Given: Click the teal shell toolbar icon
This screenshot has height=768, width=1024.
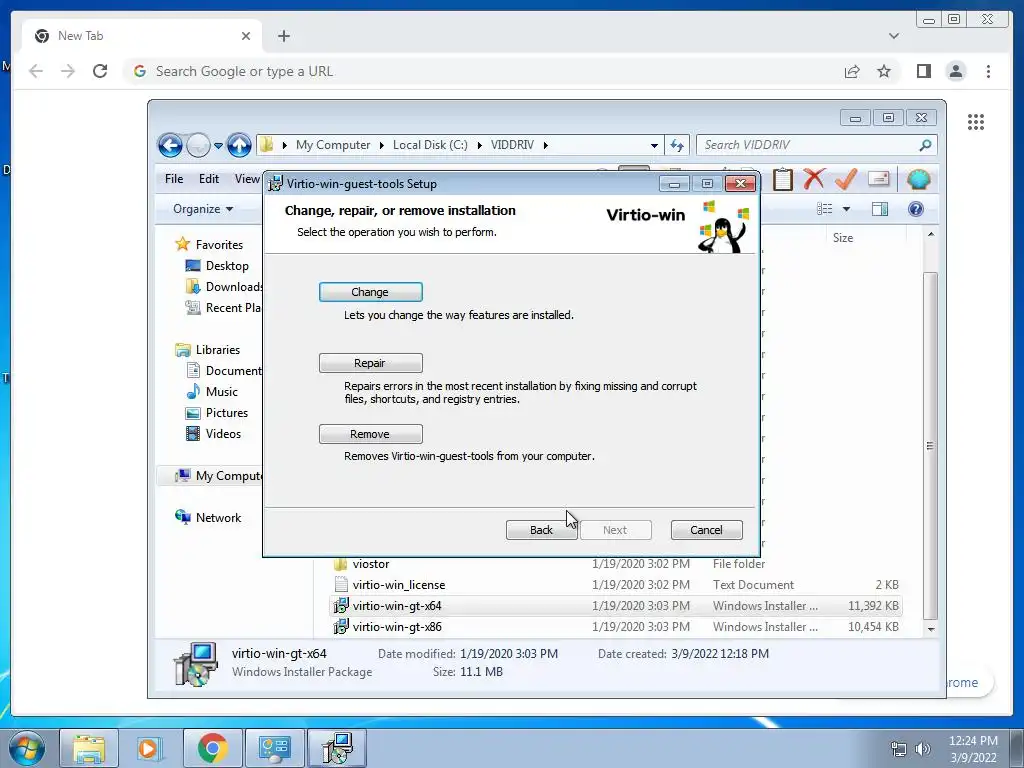Looking at the screenshot, I should (x=918, y=179).
